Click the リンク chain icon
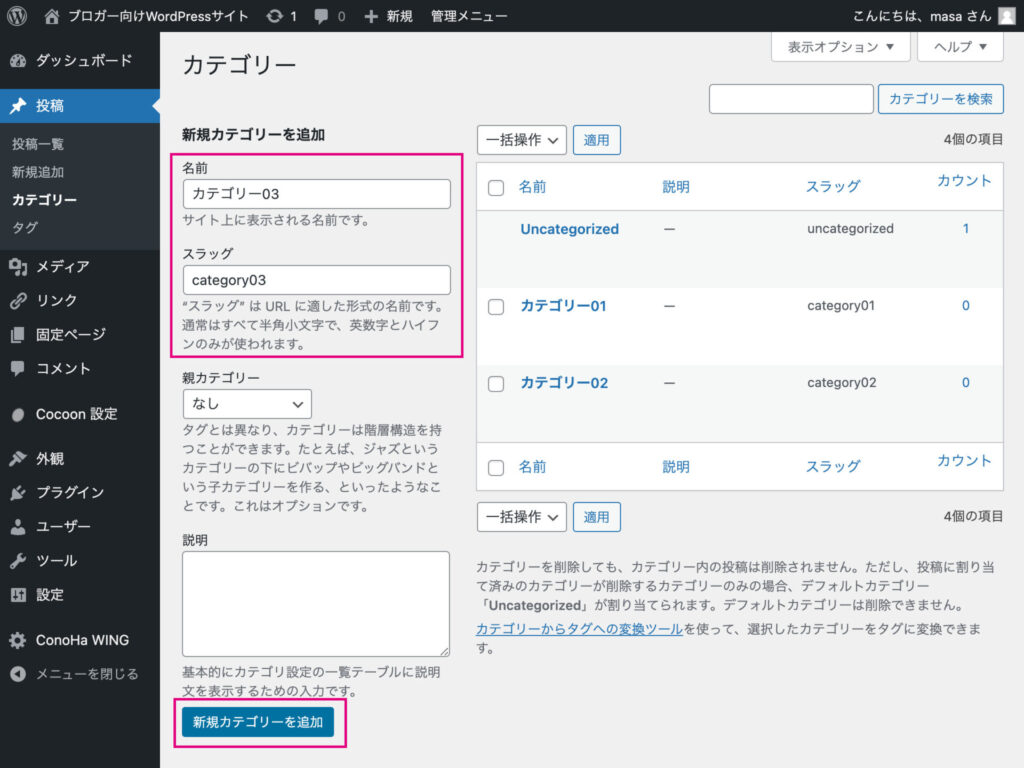Screen dimensions: 1024x768 18,300
